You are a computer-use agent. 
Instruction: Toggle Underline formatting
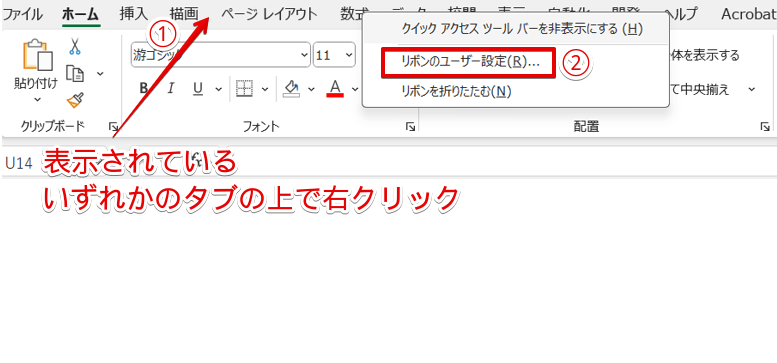point(198,89)
